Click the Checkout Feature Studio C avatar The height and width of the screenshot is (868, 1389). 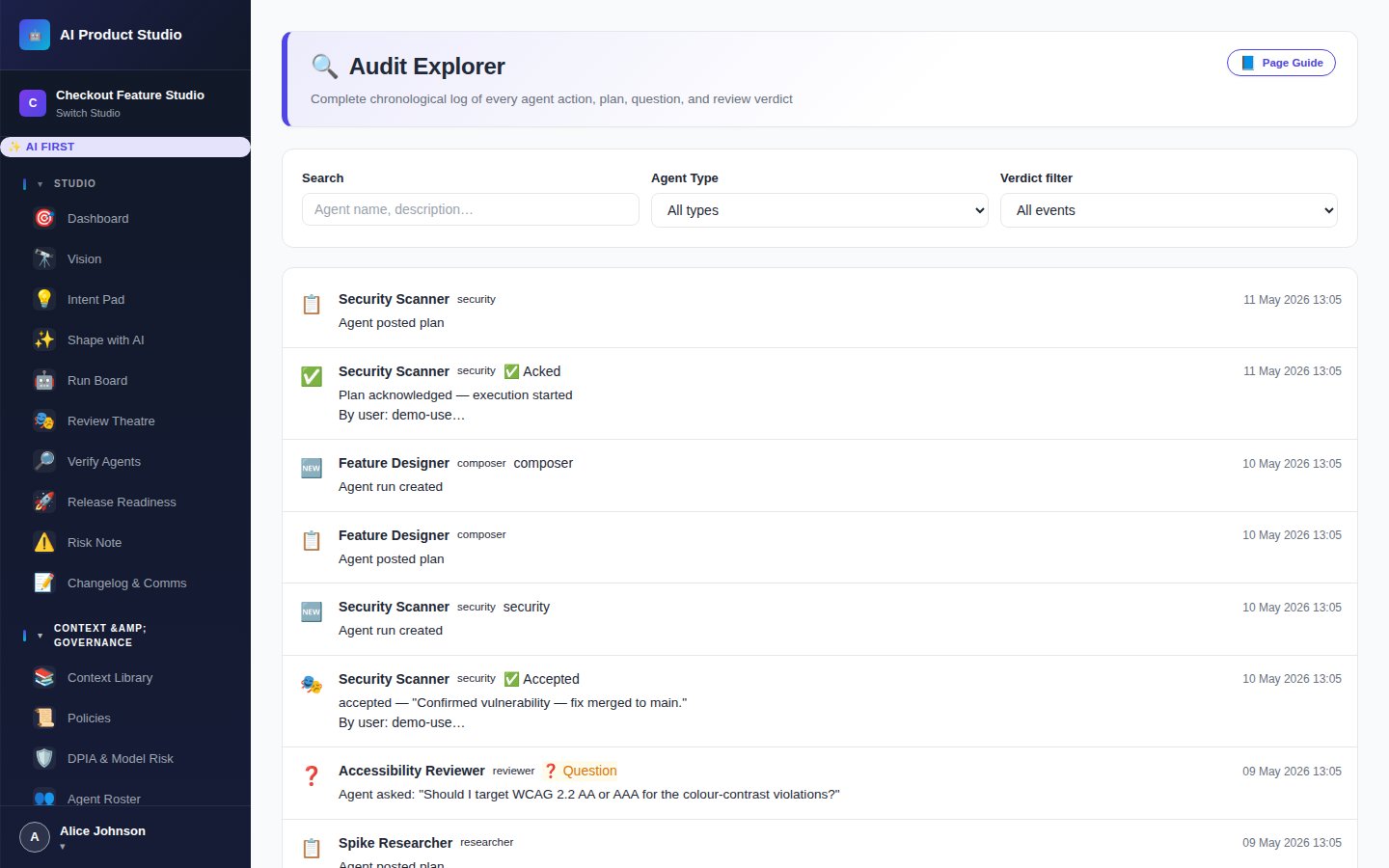tap(33, 102)
